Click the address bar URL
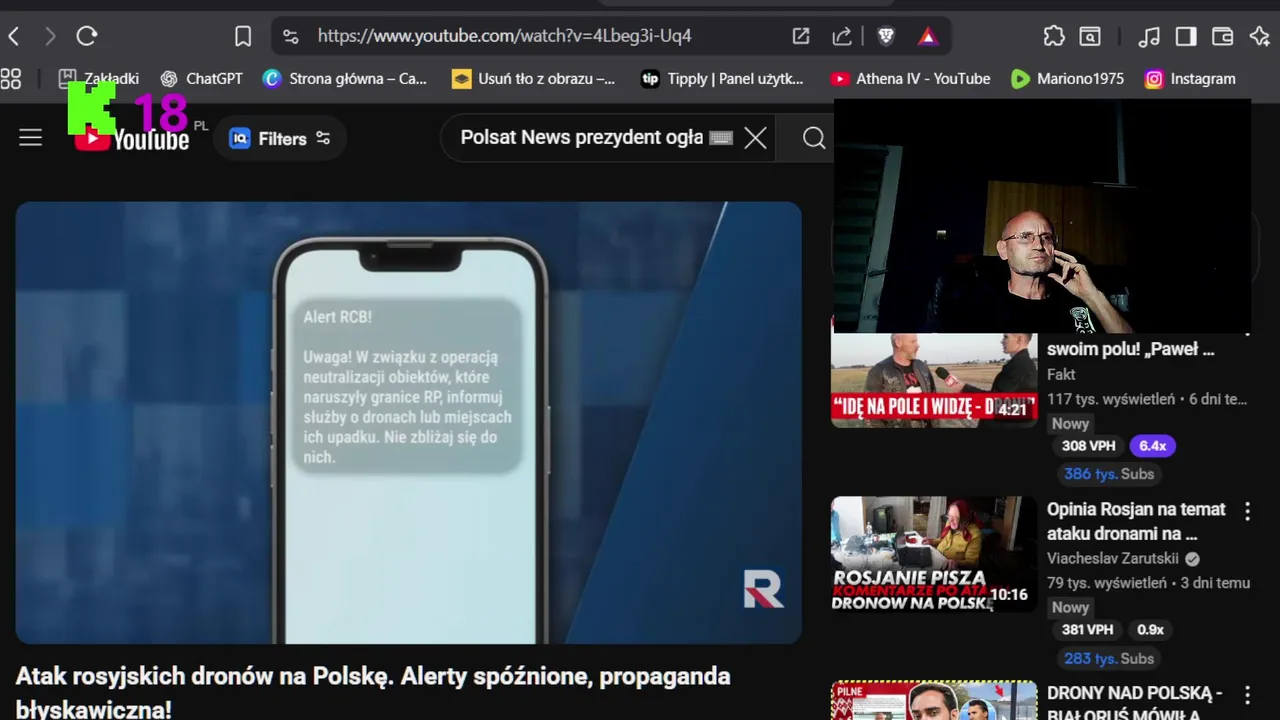This screenshot has height=720, width=1280. point(504,37)
